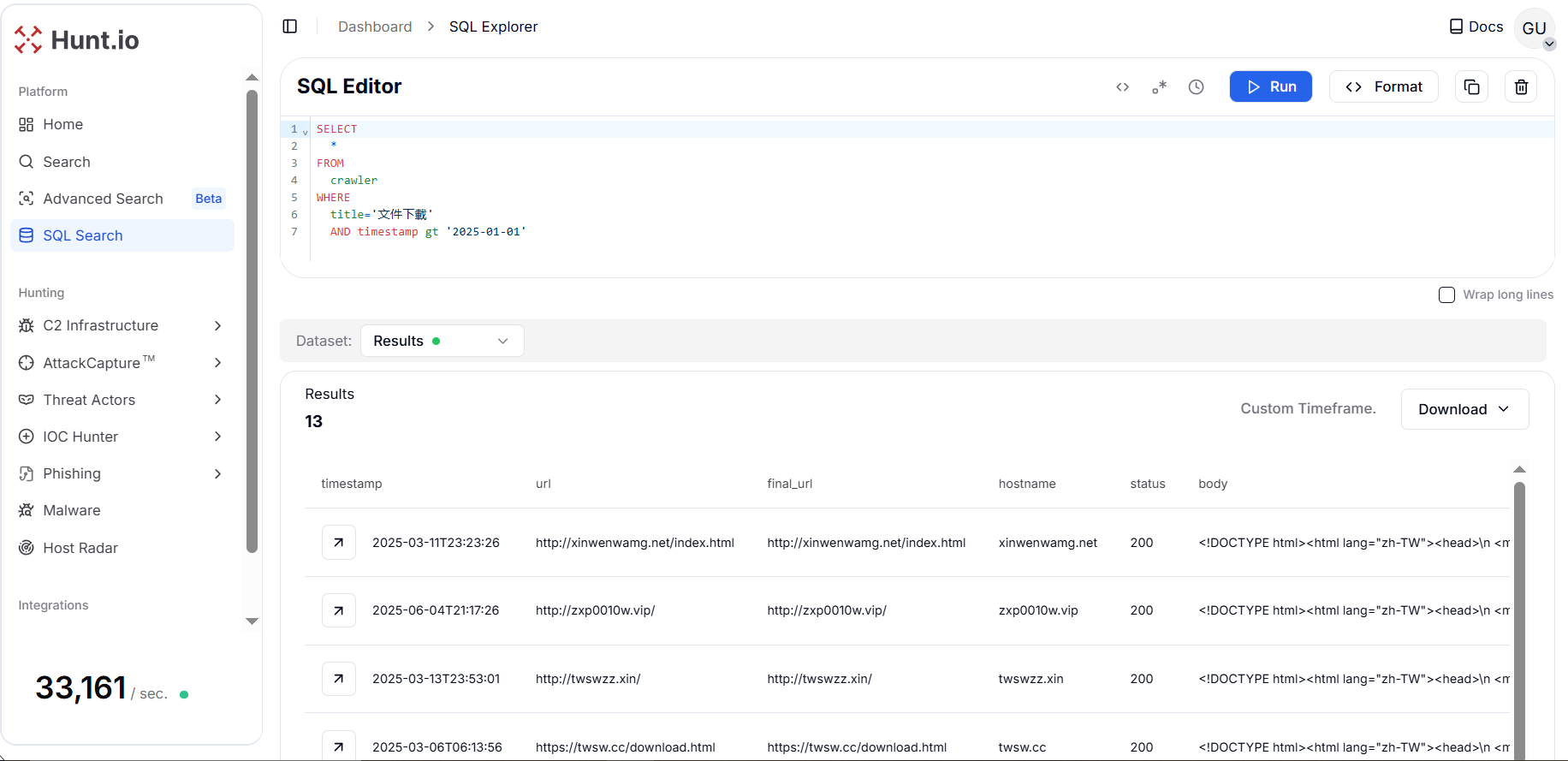Click the Format button
Screen dimensions: 1568x761
point(1383,86)
